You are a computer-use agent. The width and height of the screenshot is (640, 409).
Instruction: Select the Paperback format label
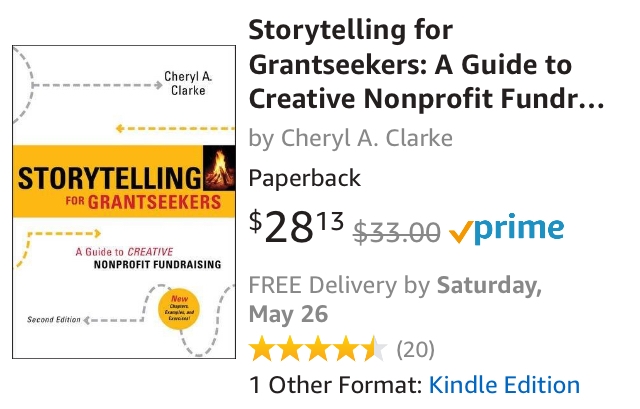[x=305, y=179]
